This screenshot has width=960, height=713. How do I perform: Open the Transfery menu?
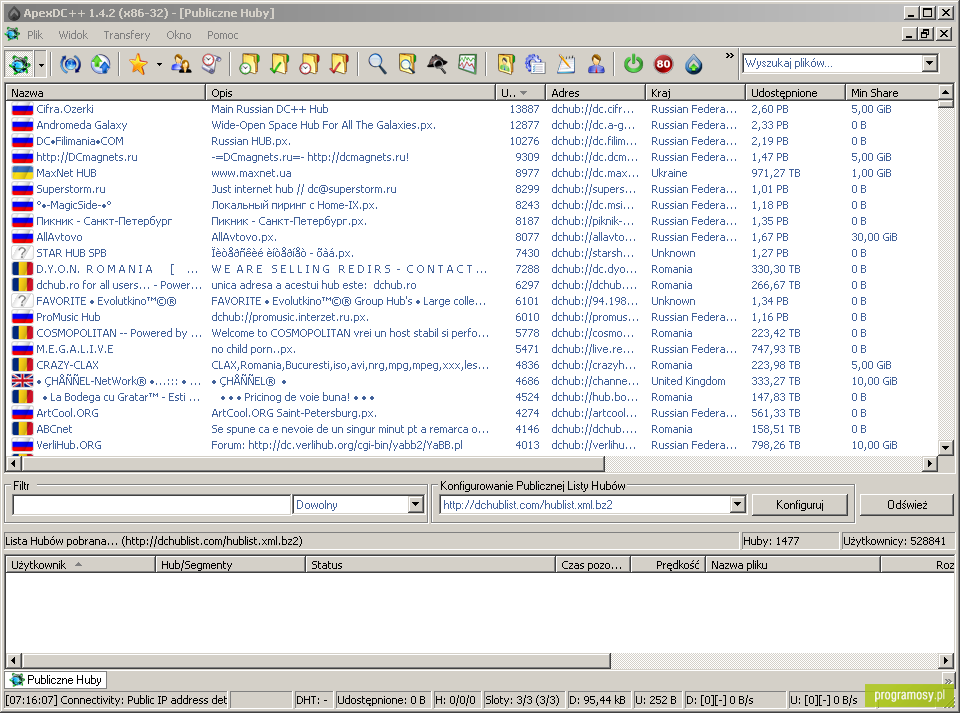[x=127, y=35]
